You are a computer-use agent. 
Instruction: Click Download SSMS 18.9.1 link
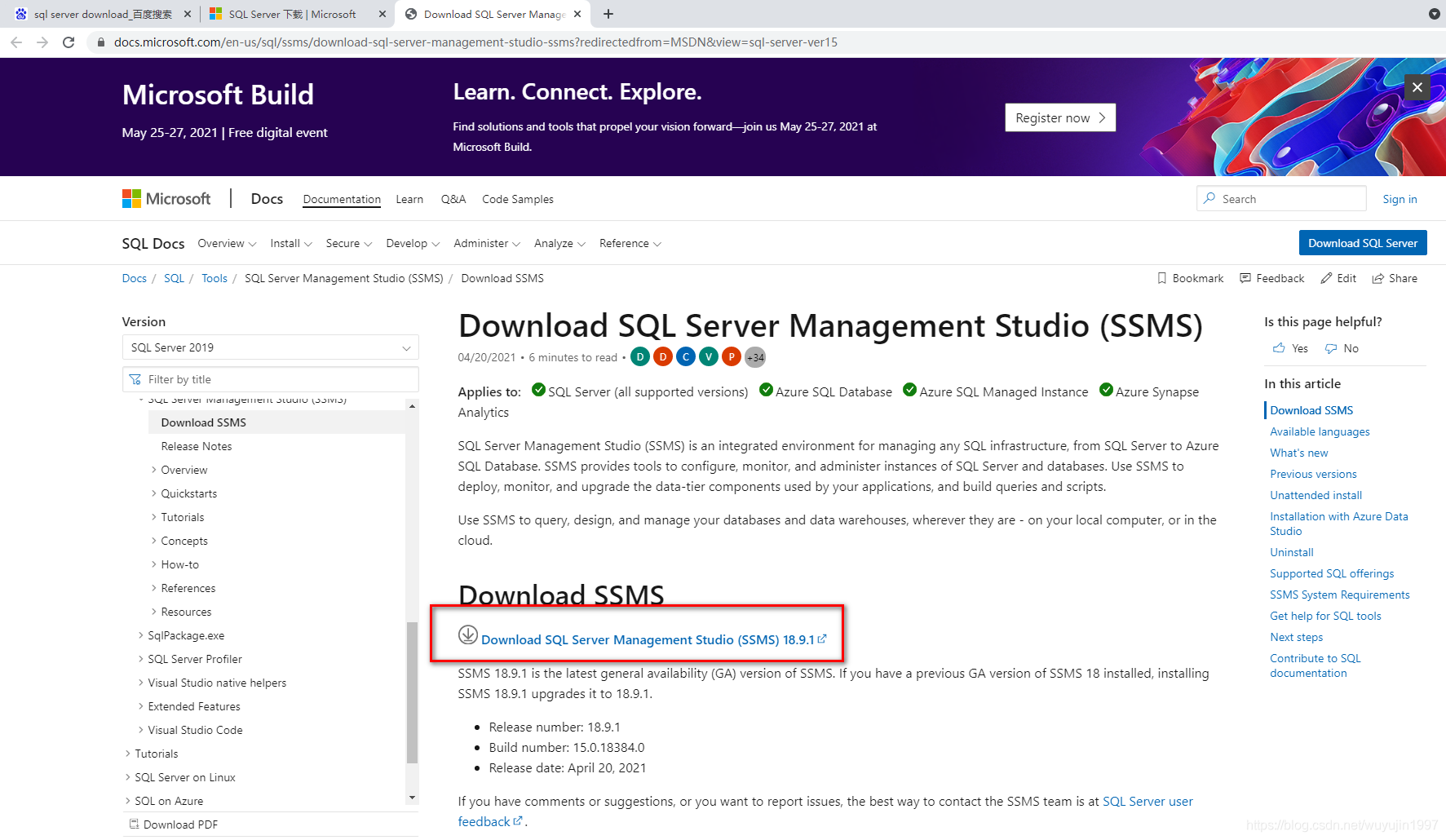coord(654,640)
